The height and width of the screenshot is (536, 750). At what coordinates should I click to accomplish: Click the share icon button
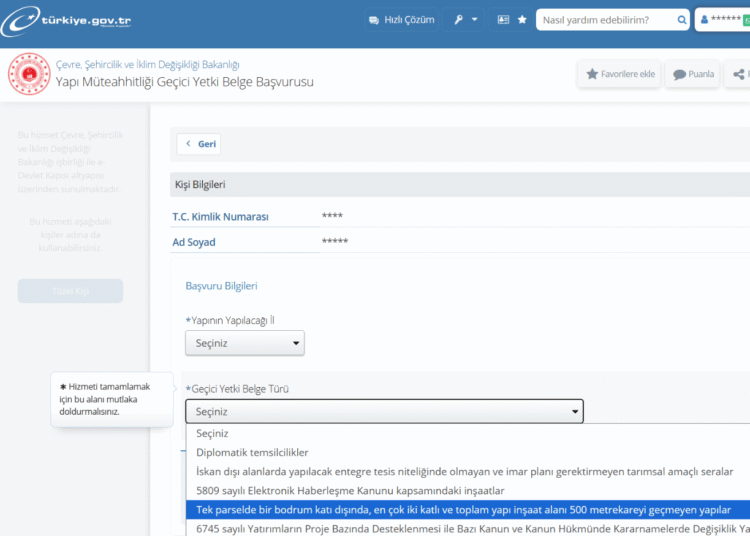(x=739, y=74)
